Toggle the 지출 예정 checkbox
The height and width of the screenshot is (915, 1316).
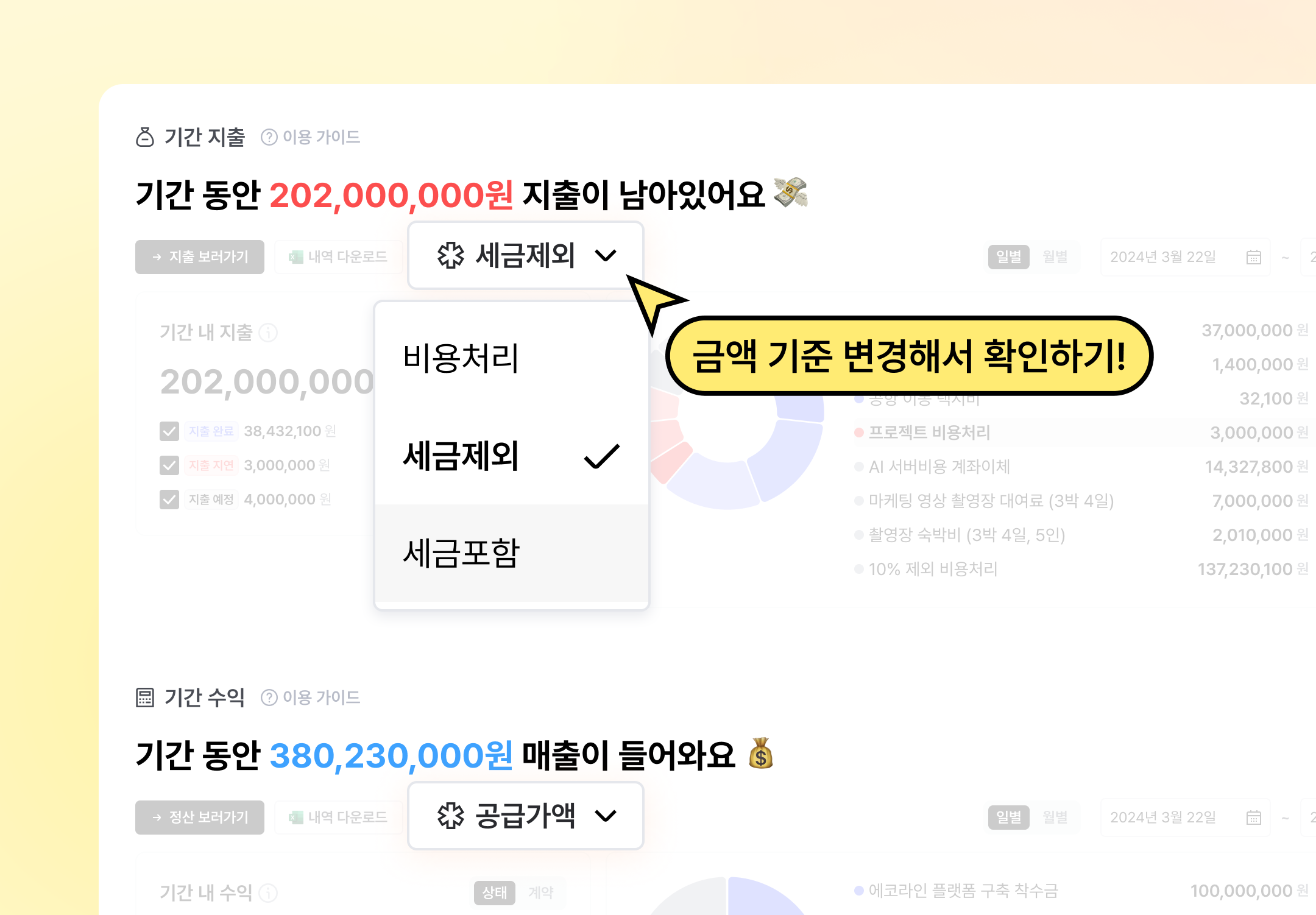pyautogui.click(x=169, y=500)
